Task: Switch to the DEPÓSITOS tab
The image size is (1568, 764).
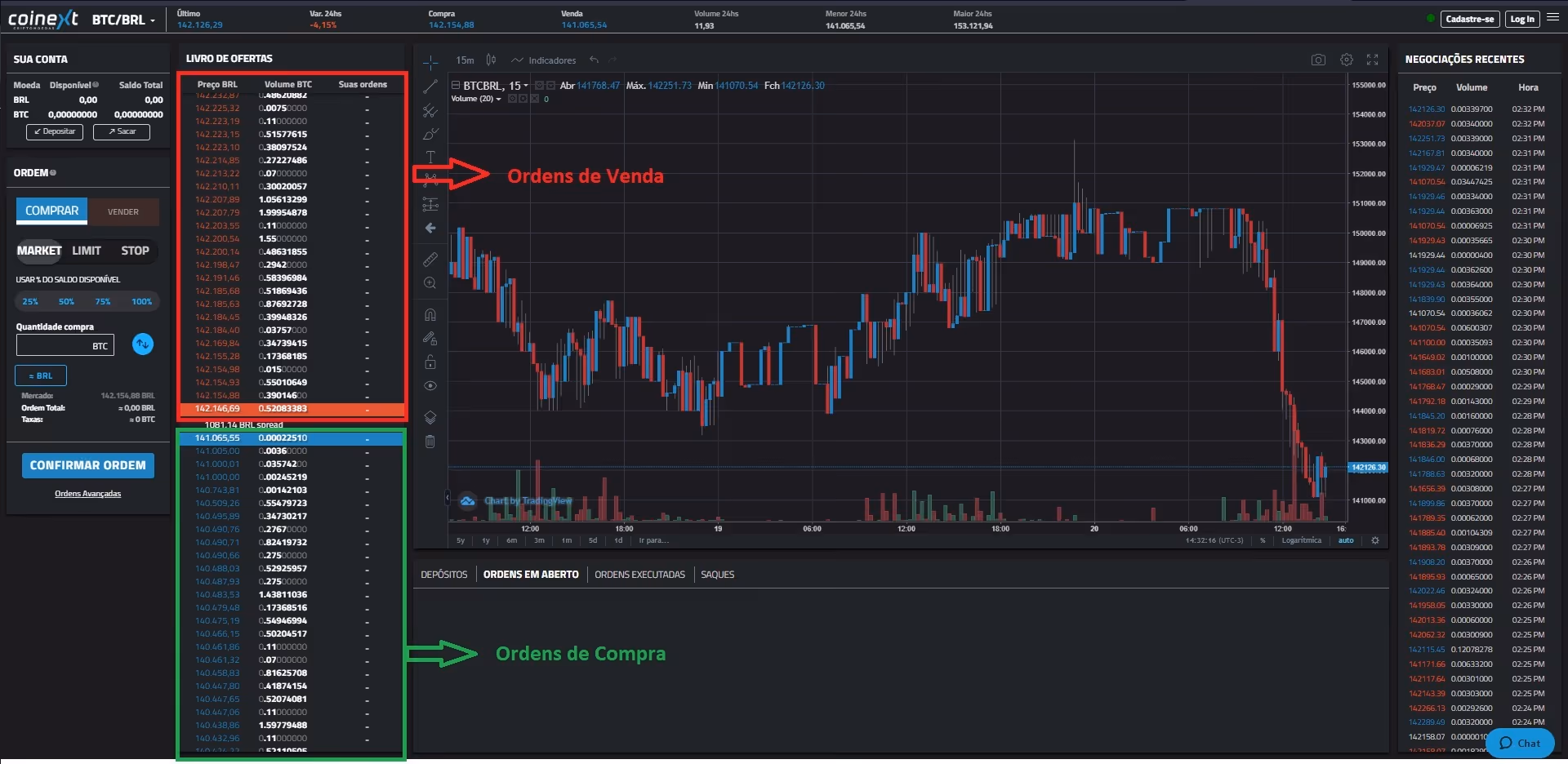Action: pyautogui.click(x=444, y=575)
